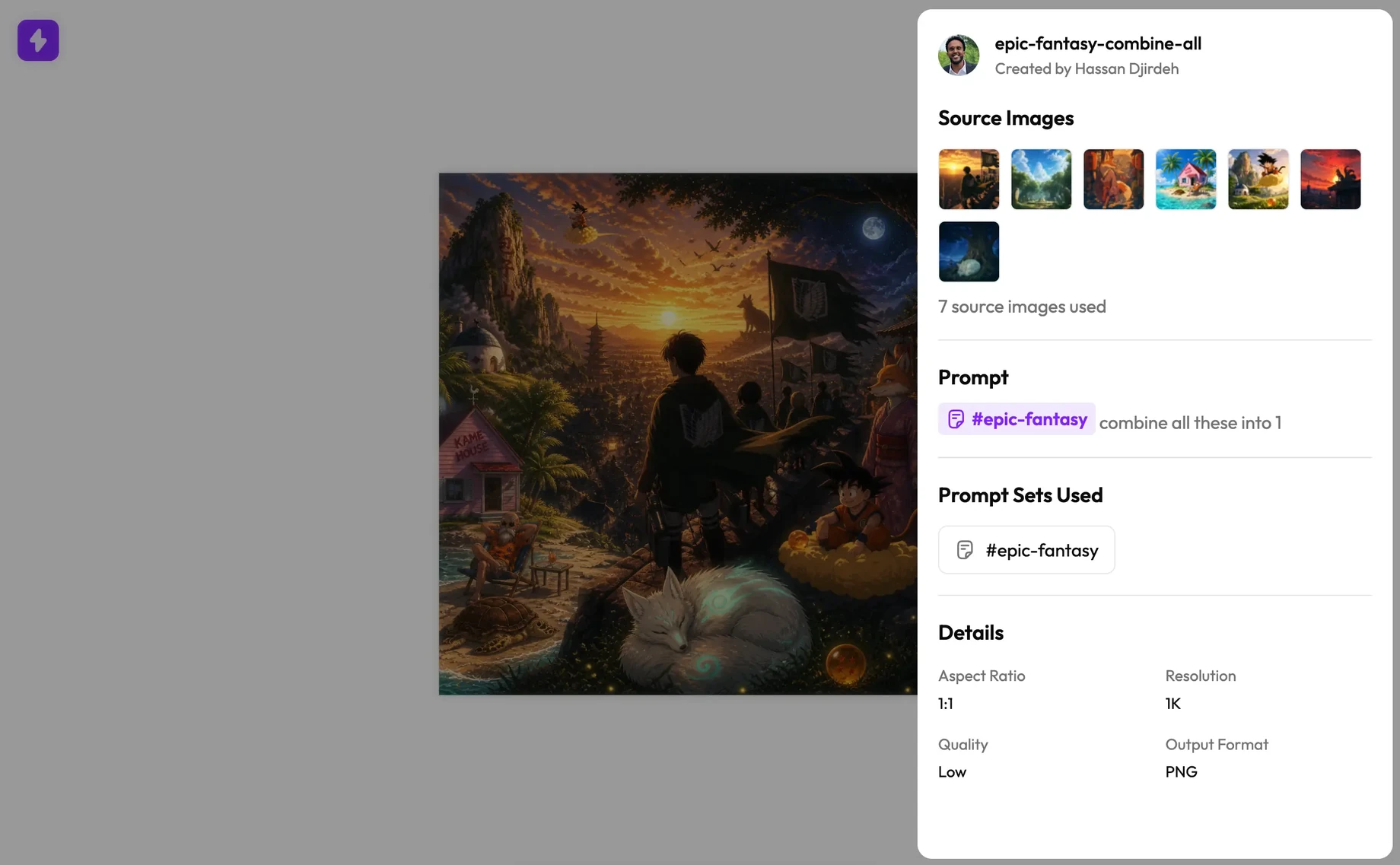The image size is (1400, 865).
Task: Click the purple lightning bolt app logo
Action: coord(38,40)
